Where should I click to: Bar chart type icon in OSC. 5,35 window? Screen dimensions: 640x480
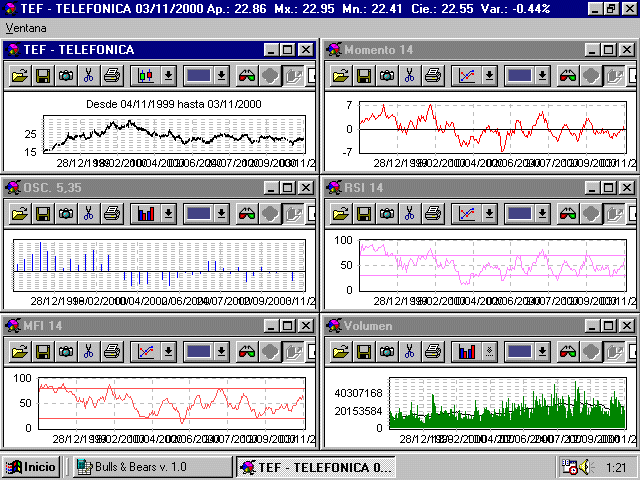pyautogui.click(x=145, y=213)
